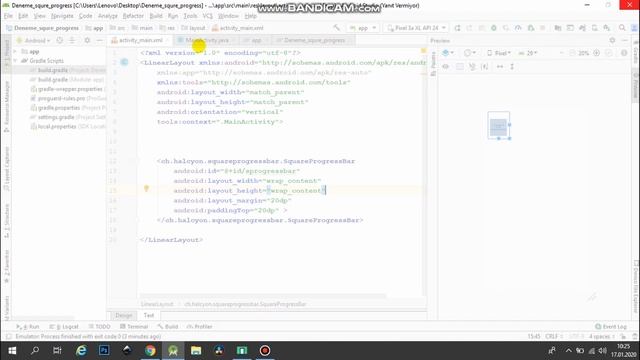
Task: Open the Tools menu
Action: tap(190, 16)
